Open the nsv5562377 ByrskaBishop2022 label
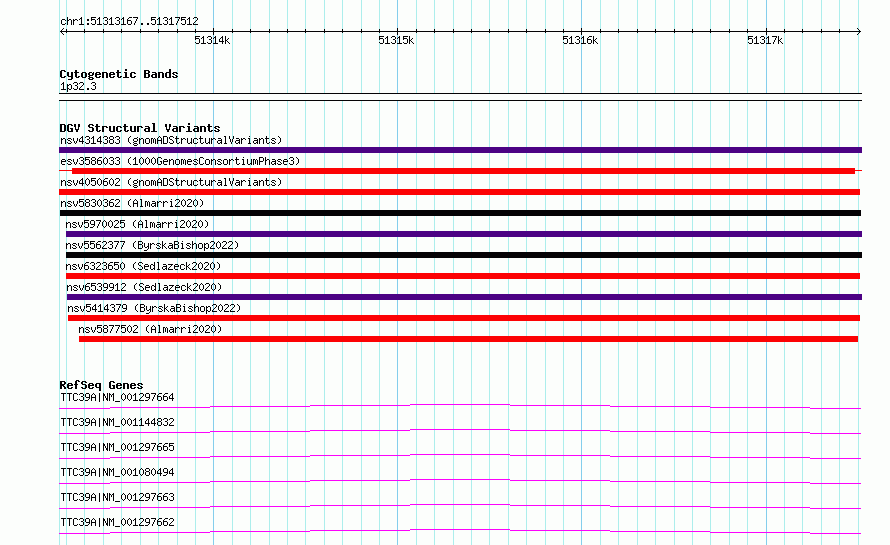This screenshot has width=890, height=545. click(152, 245)
